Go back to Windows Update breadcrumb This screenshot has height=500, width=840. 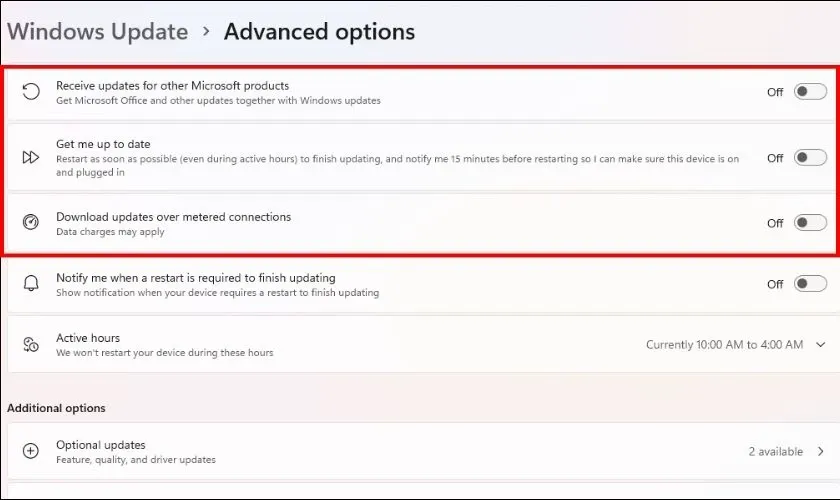point(97,31)
